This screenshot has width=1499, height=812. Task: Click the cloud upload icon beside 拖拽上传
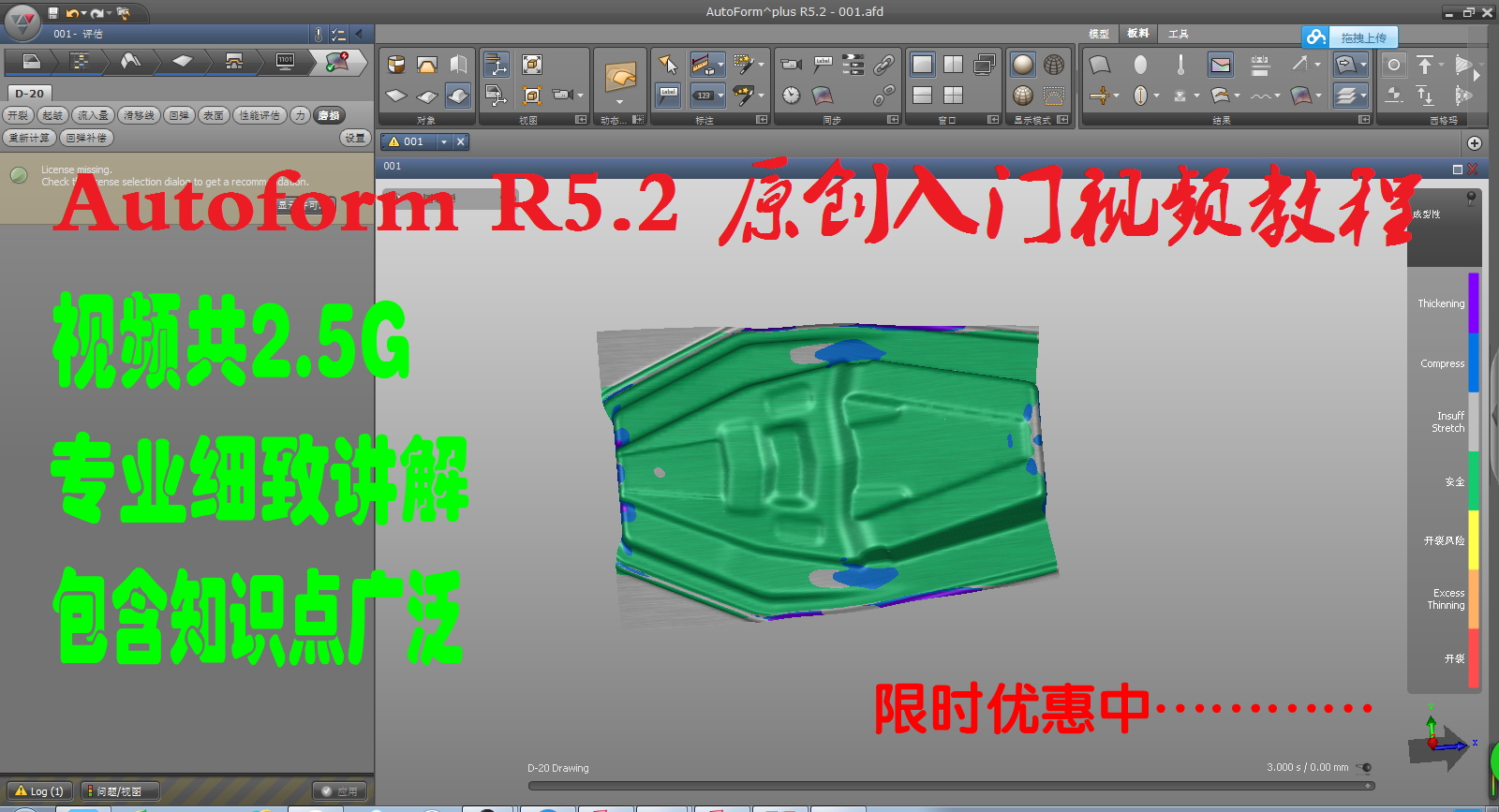click(x=1316, y=37)
